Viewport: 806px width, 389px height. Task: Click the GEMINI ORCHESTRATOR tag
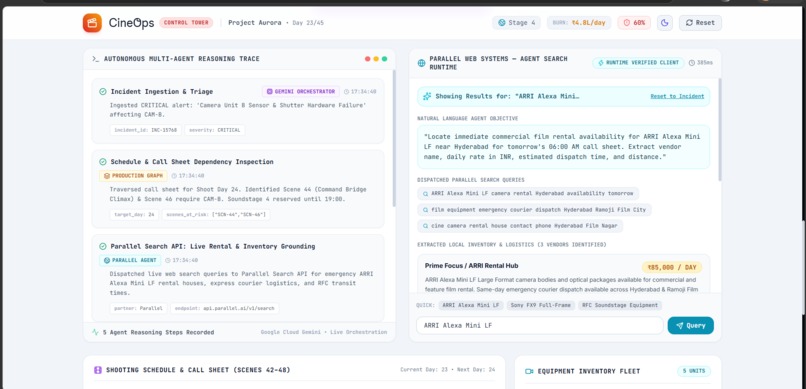pyautogui.click(x=301, y=91)
